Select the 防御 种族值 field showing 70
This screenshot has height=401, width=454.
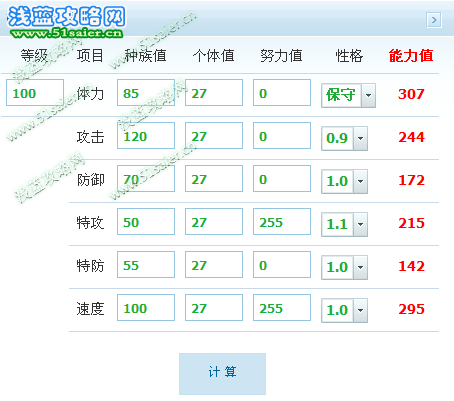click(146, 179)
